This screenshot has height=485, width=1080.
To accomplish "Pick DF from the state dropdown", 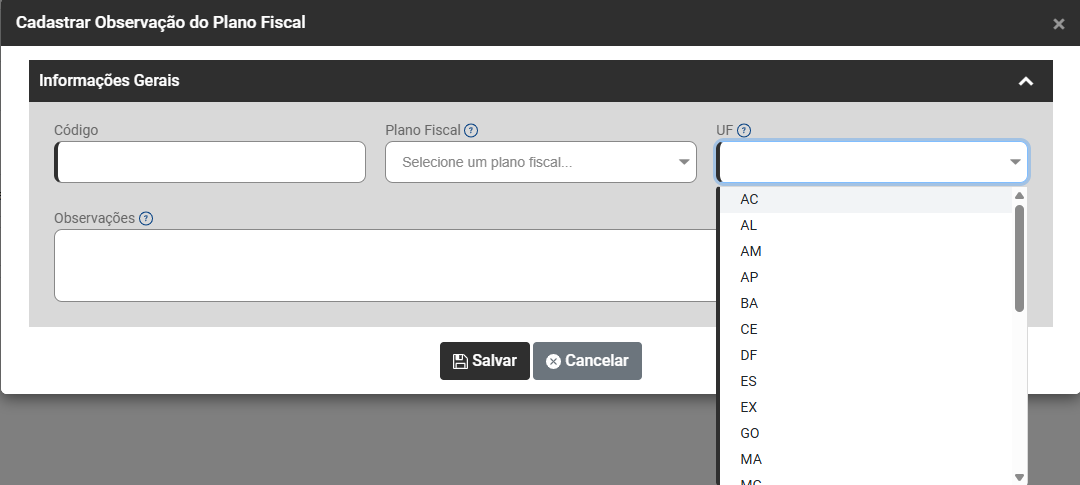I will click(x=749, y=355).
